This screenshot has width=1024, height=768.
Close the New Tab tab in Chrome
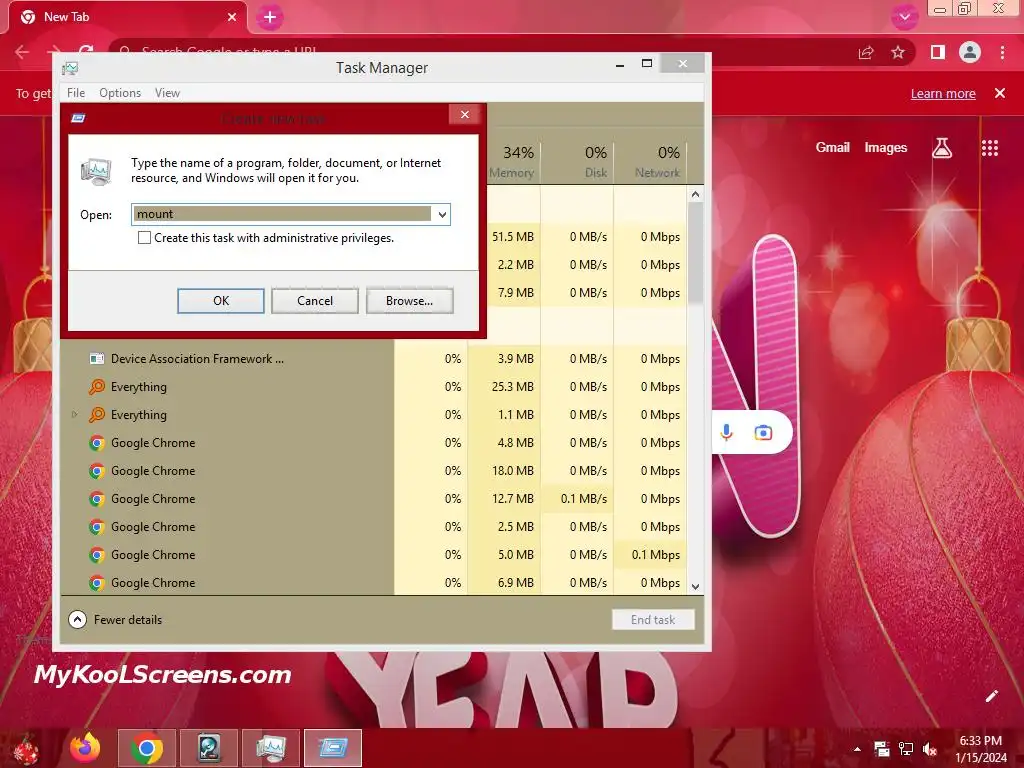[x=232, y=17]
